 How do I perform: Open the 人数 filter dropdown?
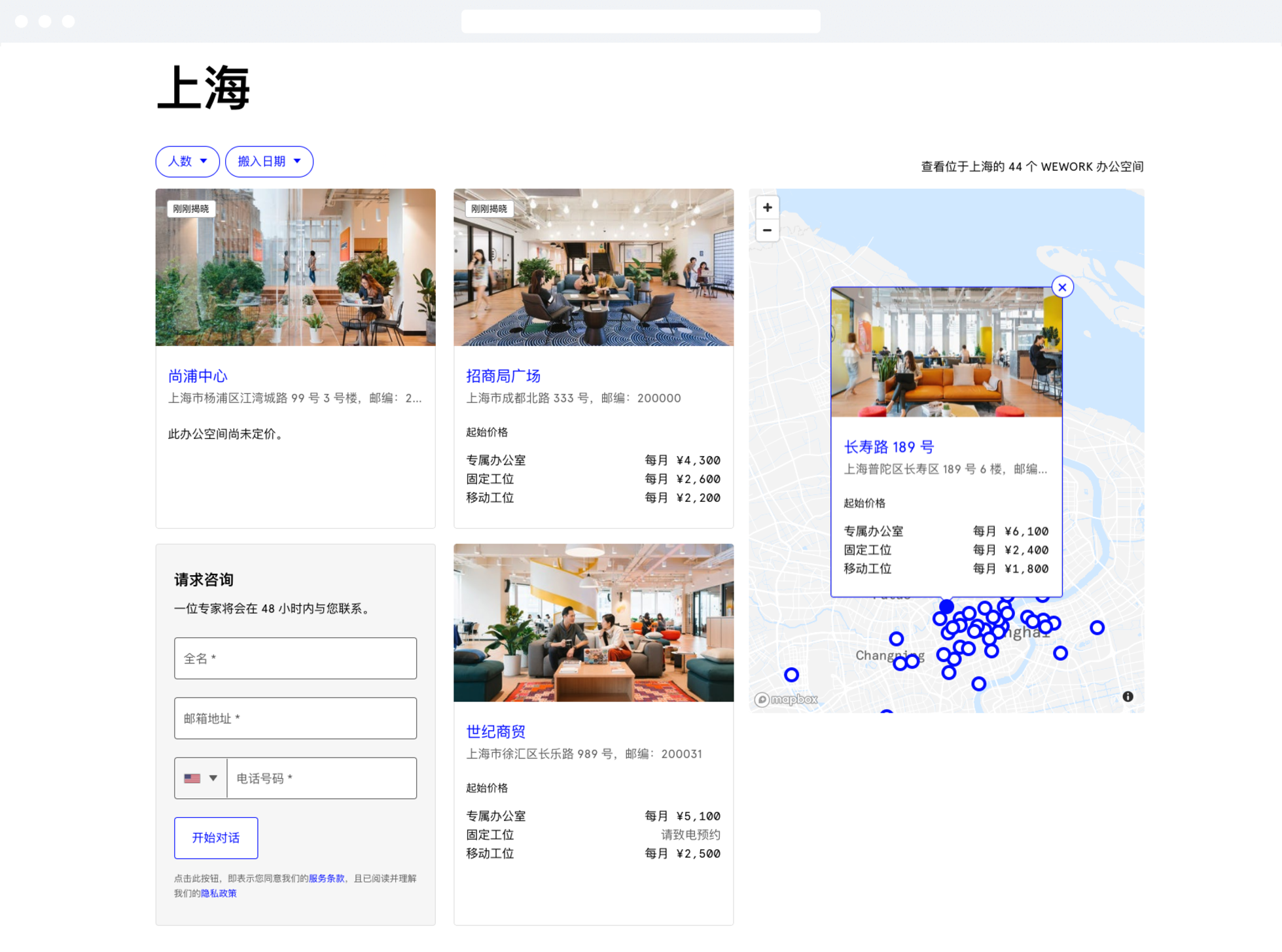pyautogui.click(x=187, y=161)
